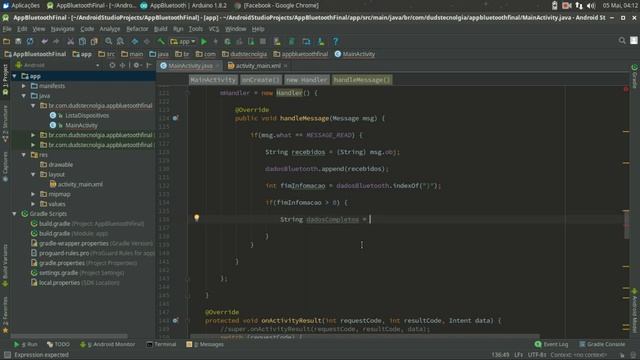Viewport: 640px width, 360px height.
Task: Open the Terminal tool window
Action: [x=161, y=344]
